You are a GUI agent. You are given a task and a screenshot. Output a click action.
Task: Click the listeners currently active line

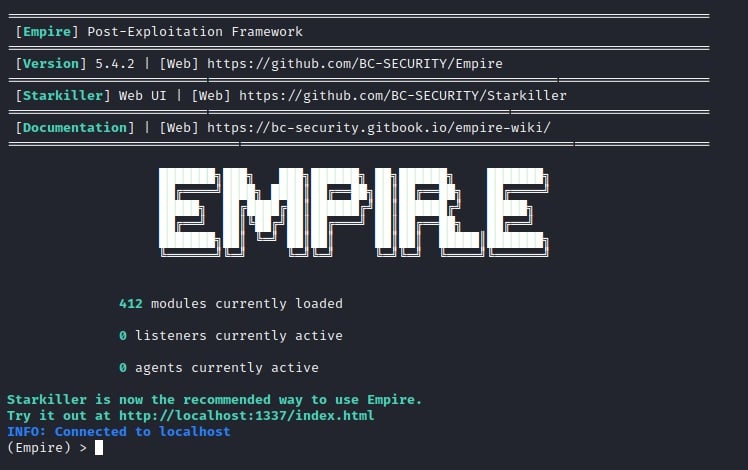pos(230,336)
